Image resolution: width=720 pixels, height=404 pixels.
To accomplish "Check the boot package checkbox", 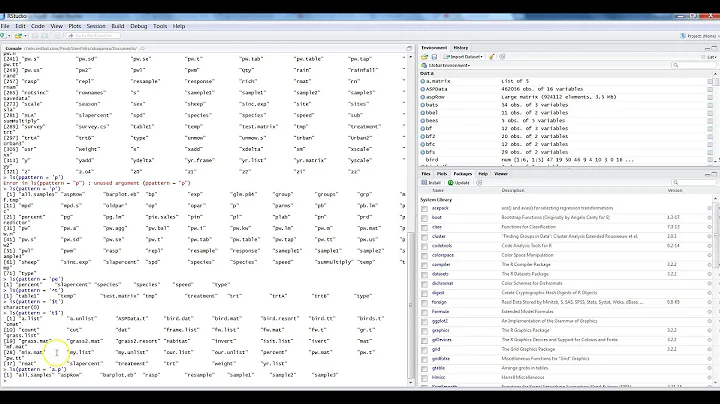I will [424, 218].
